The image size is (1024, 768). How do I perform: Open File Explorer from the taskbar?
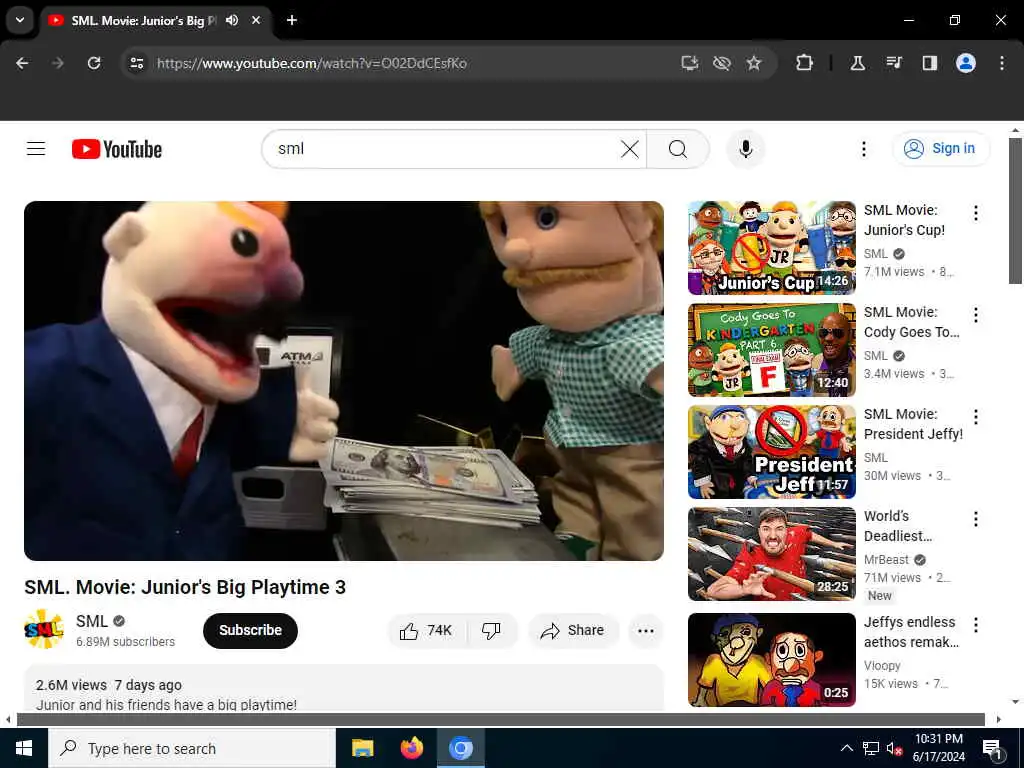[362, 748]
